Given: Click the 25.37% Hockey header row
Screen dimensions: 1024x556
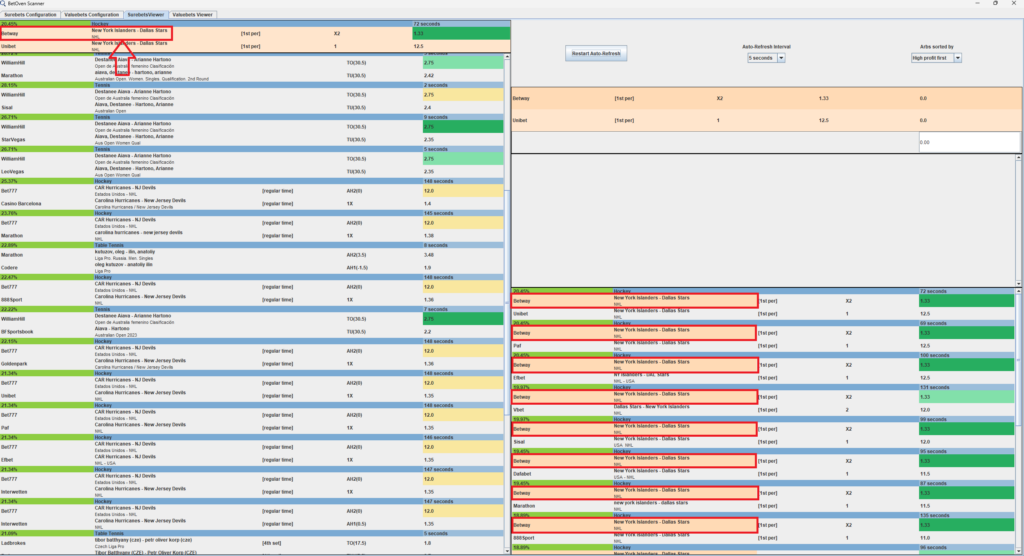Looking at the screenshot, I should tap(252, 181).
